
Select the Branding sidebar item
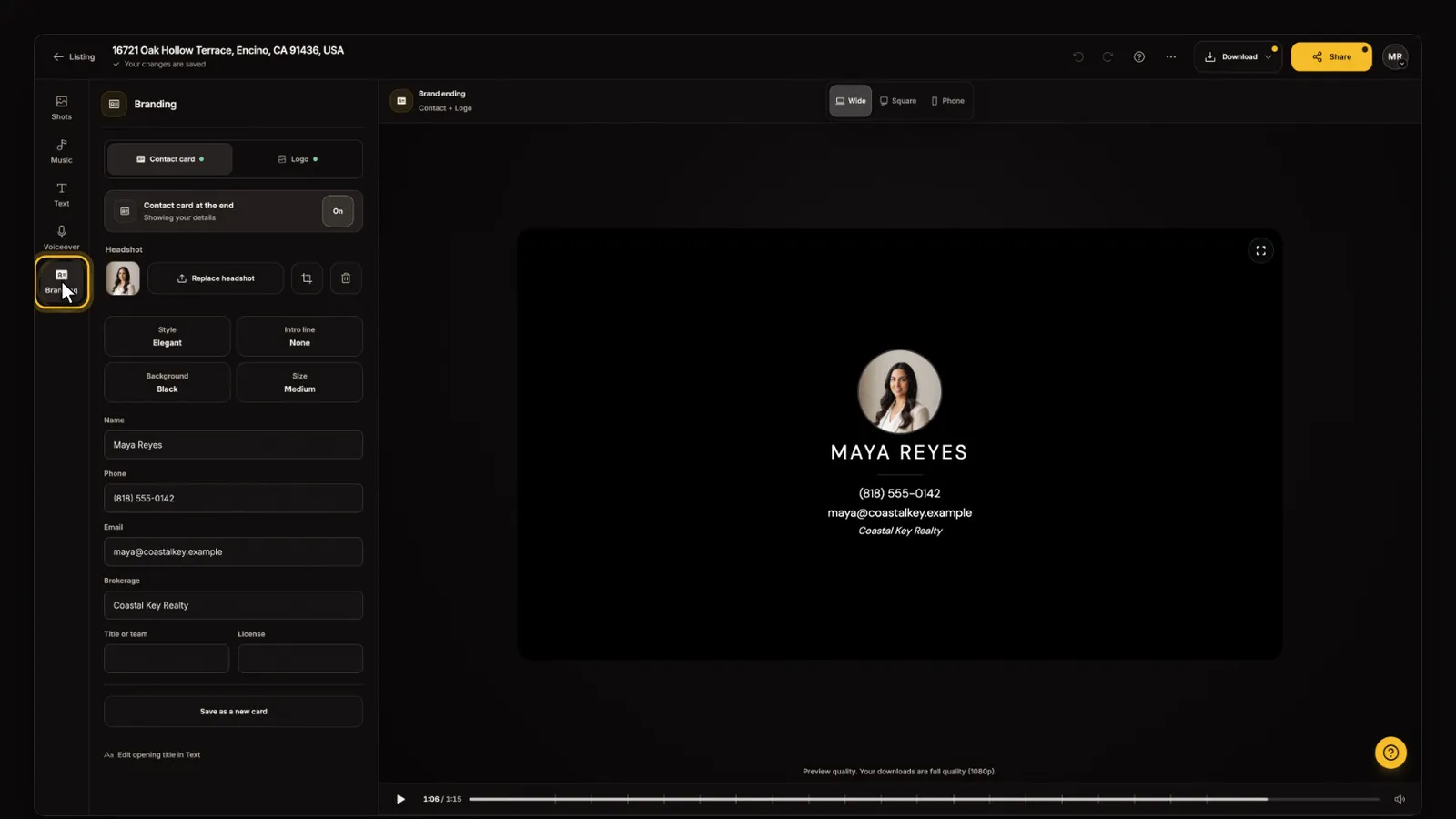click(x=62, y=282)
